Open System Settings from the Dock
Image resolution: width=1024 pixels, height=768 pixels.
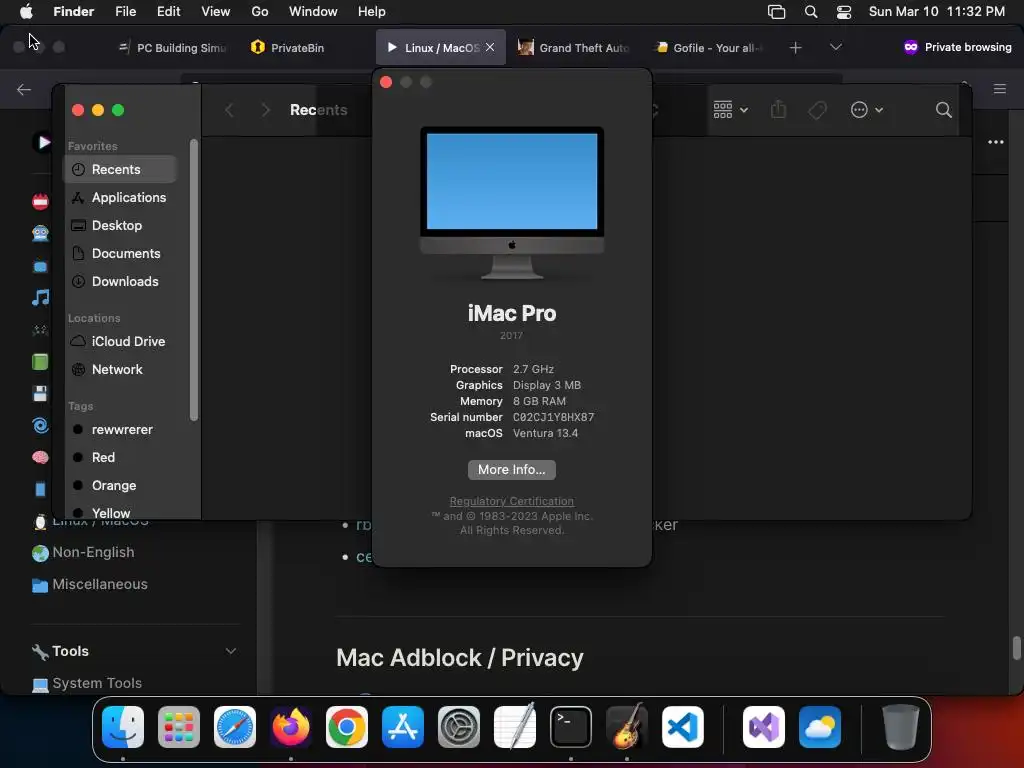[x=458, y=727]
